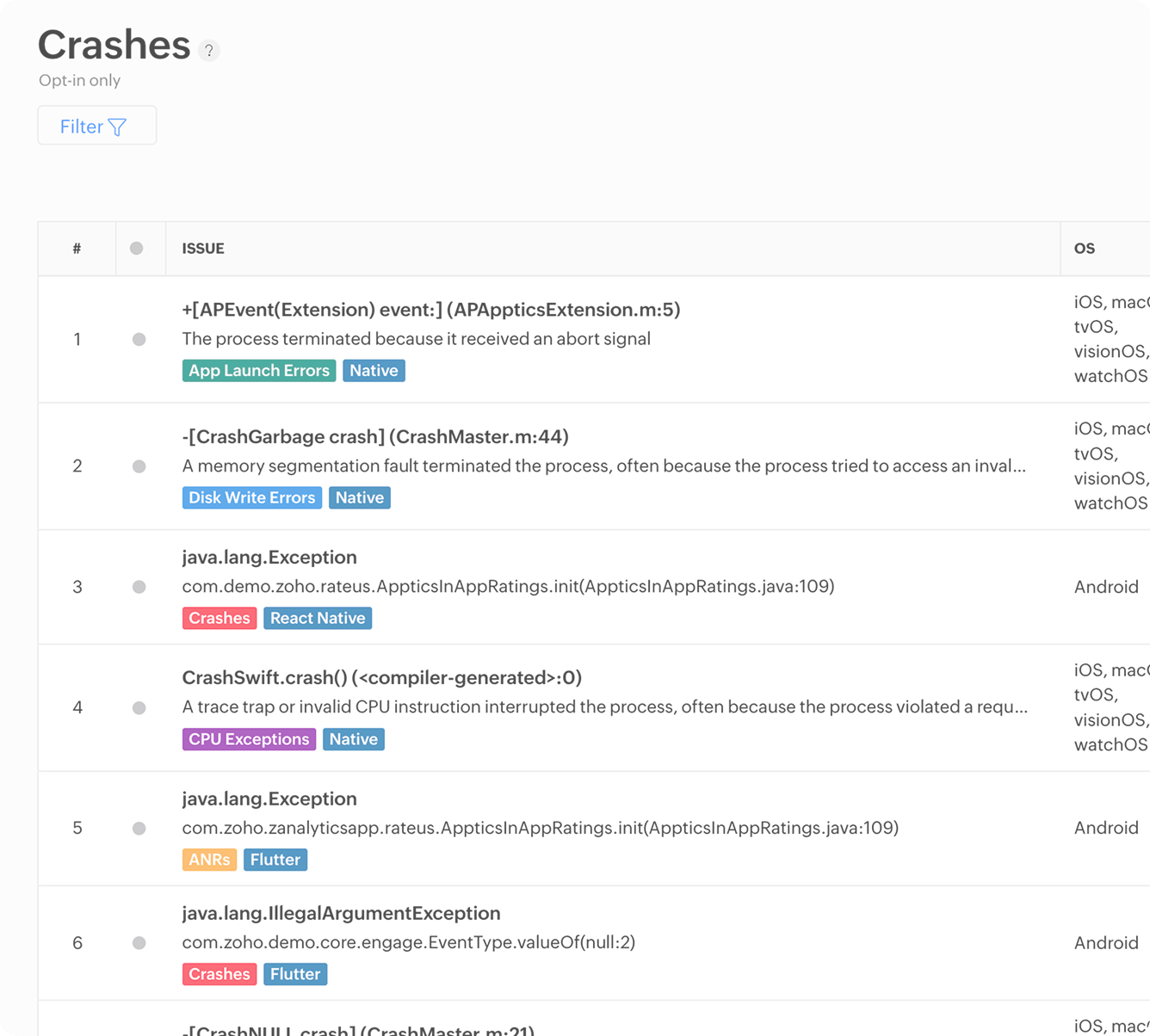Click the ANRs badge on issue 5
The width and height of the screenshot is (1150, 1036).
pos(209,859)
